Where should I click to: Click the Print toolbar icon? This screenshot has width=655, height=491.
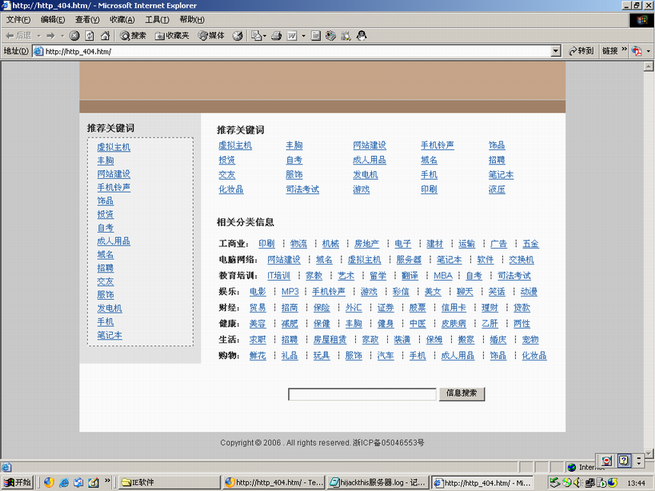tap(277, 35)
